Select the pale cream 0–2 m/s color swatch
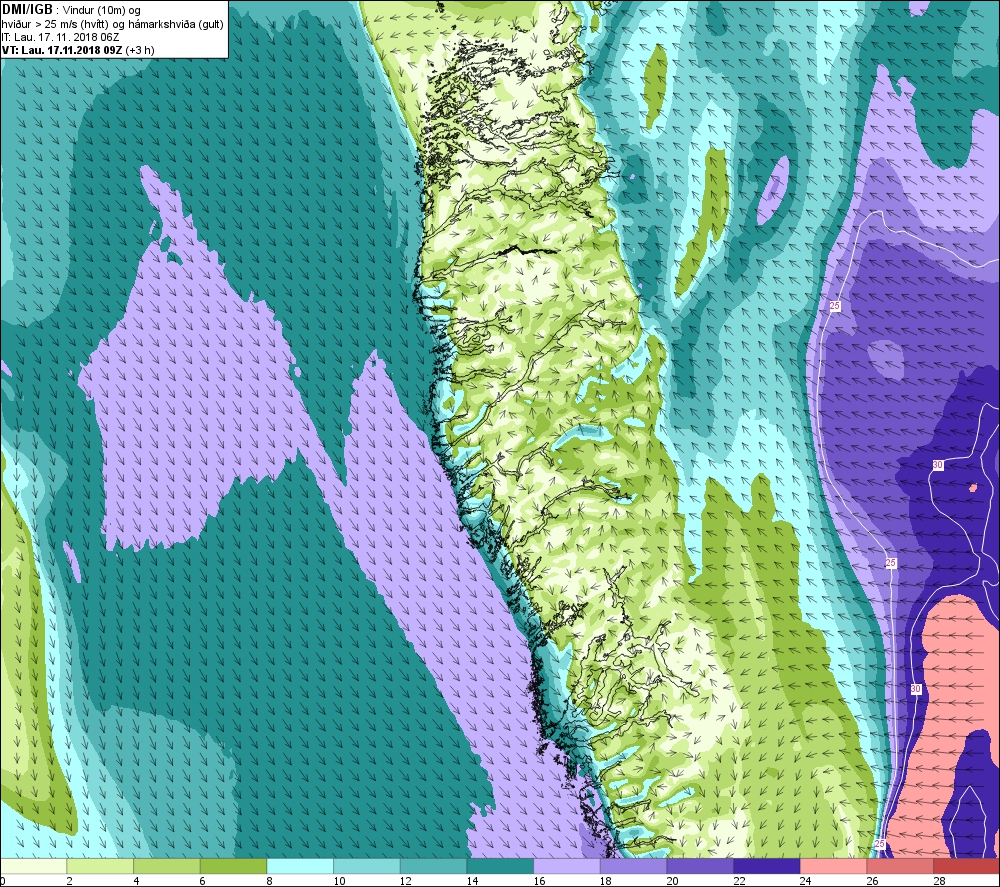Screen dimensions: 1000x887 [x=33, y=866]
